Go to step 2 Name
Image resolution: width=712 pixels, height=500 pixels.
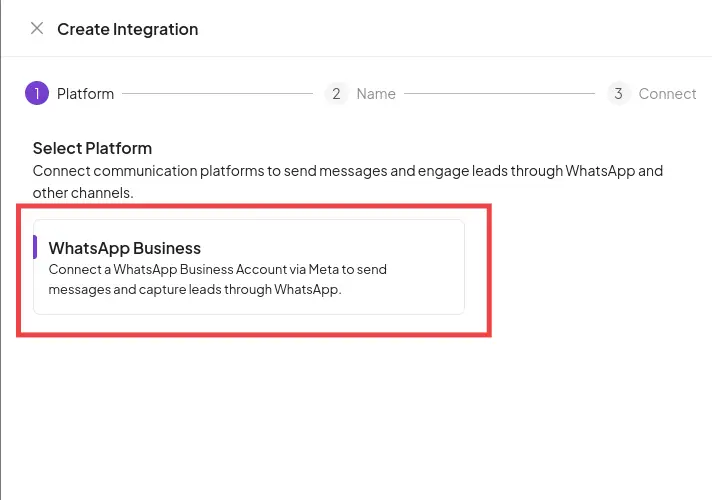click(360, 94)
